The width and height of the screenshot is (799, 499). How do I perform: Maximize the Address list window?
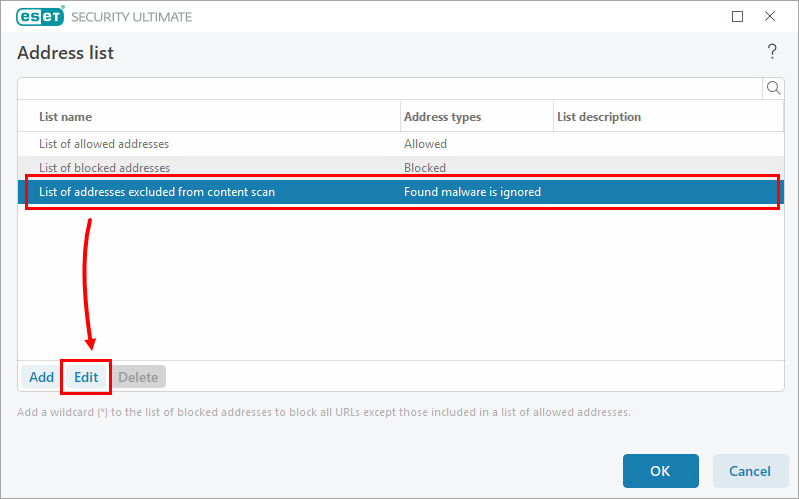pyautogui.click(x=738, y=17)
